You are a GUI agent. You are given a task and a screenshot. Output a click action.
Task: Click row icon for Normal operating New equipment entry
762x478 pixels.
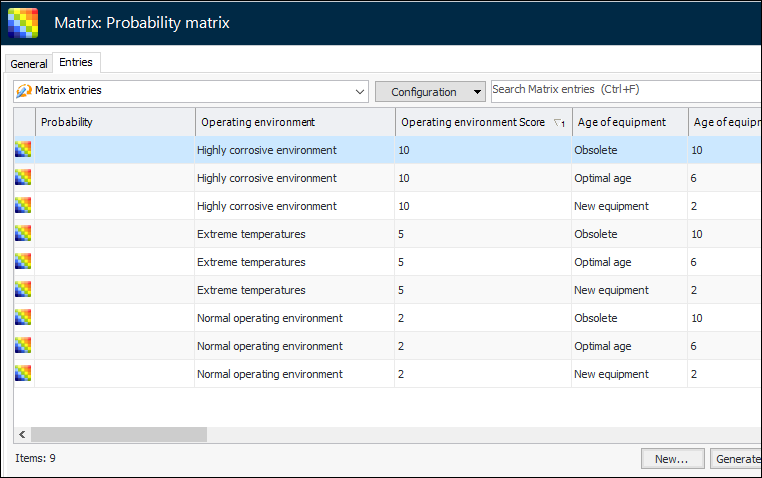coord(23,374)
